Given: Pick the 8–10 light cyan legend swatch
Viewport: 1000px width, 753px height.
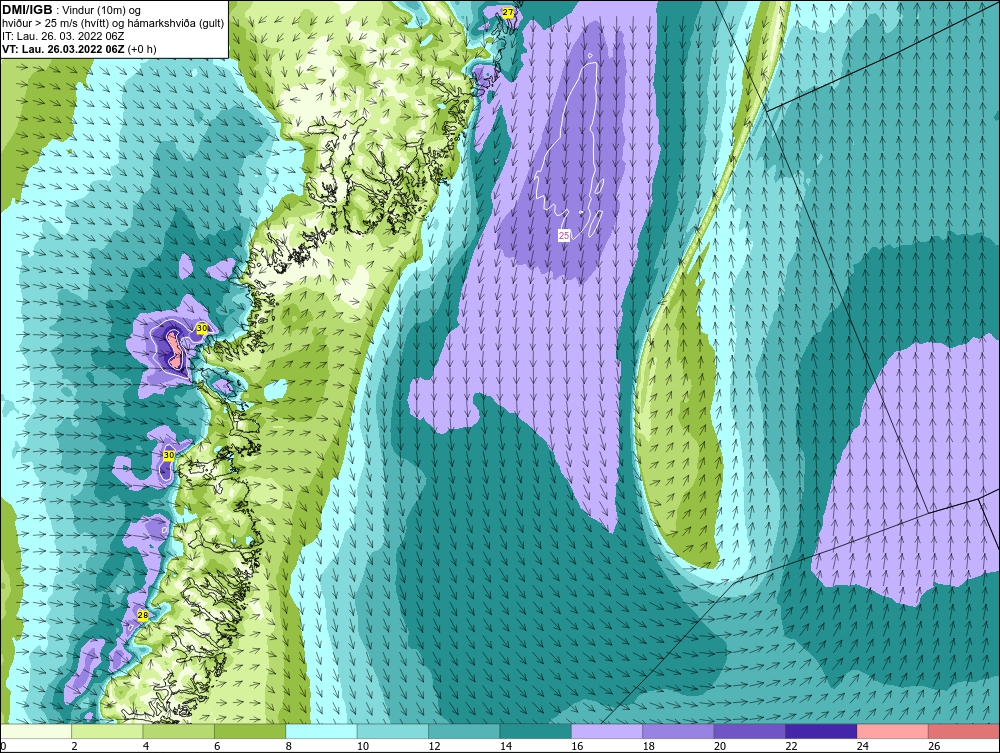Looking at the screenshot, I should pyautogui.click(x=321, y=731).
